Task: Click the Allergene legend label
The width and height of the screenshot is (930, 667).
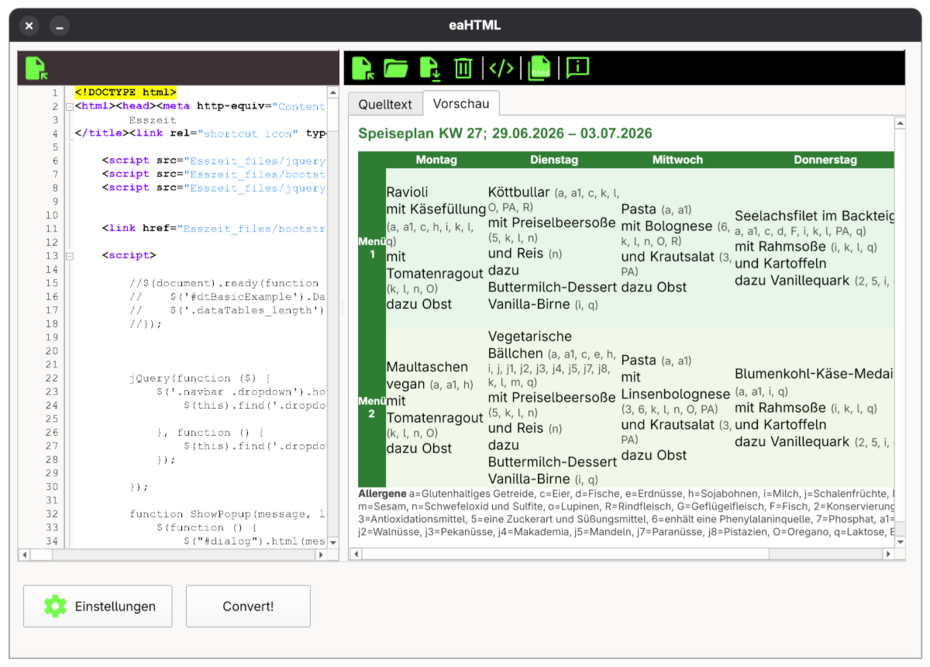Action: pos(382,494)
